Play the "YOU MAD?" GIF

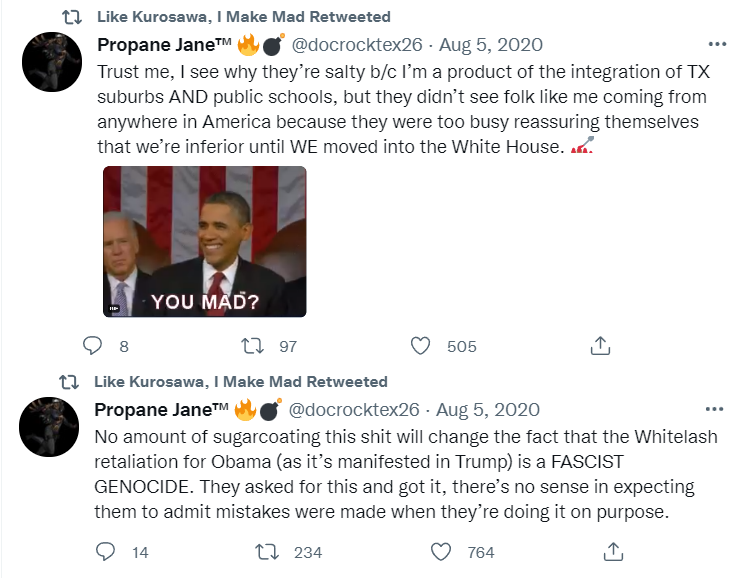[205, 241]
